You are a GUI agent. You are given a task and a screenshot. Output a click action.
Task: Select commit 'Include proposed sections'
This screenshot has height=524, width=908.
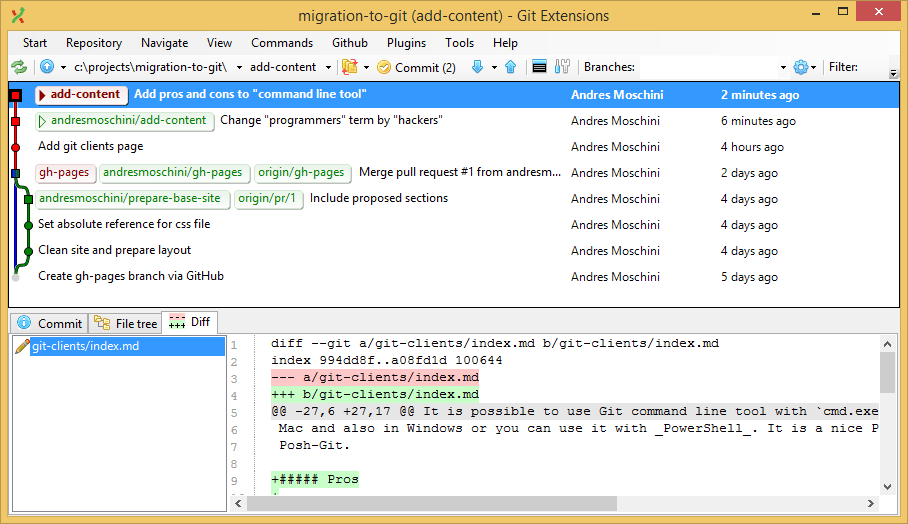[379, 199]
